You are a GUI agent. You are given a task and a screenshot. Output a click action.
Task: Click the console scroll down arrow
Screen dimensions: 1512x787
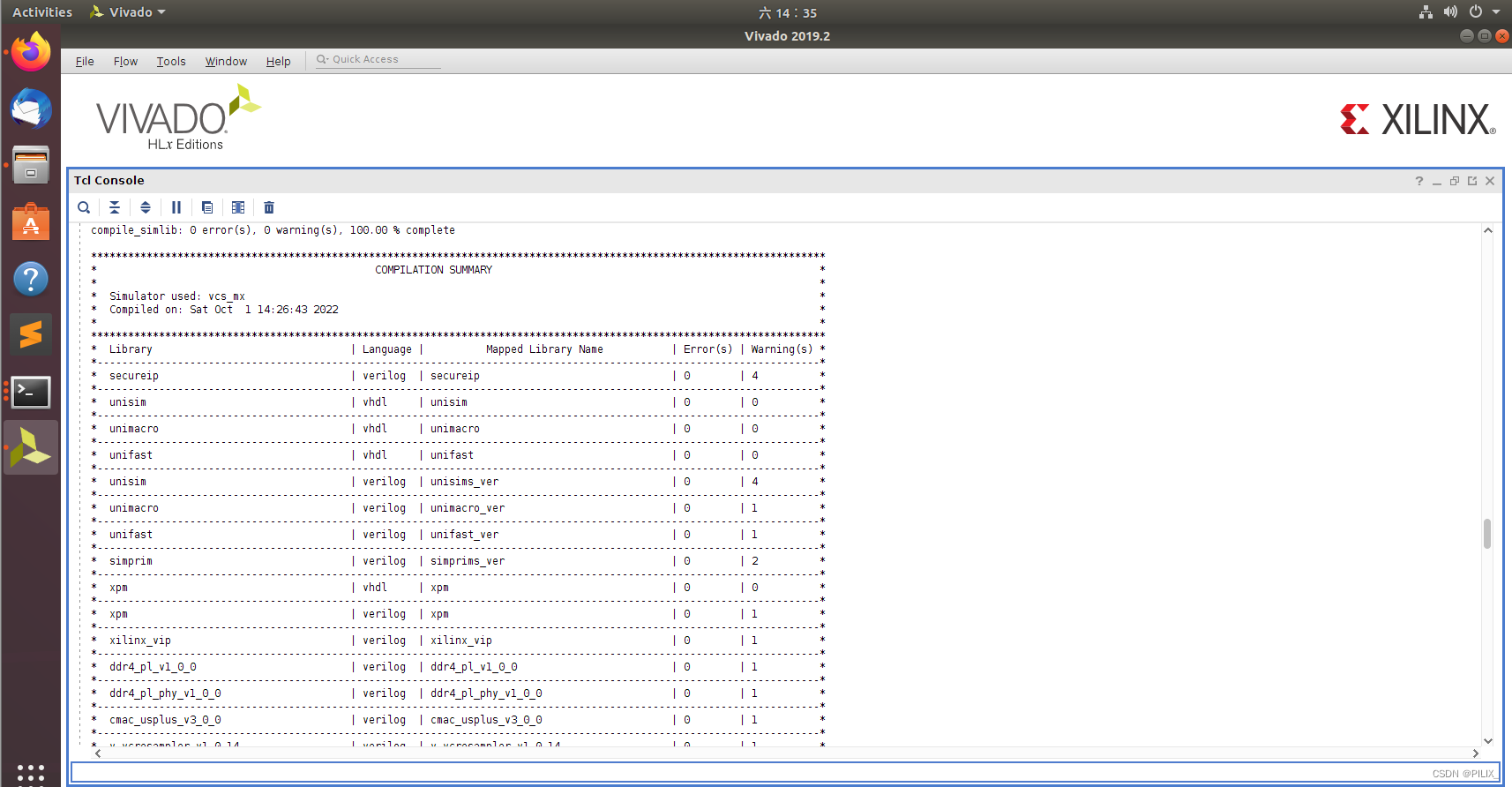pyautogui.click(x=1488, y=741)
